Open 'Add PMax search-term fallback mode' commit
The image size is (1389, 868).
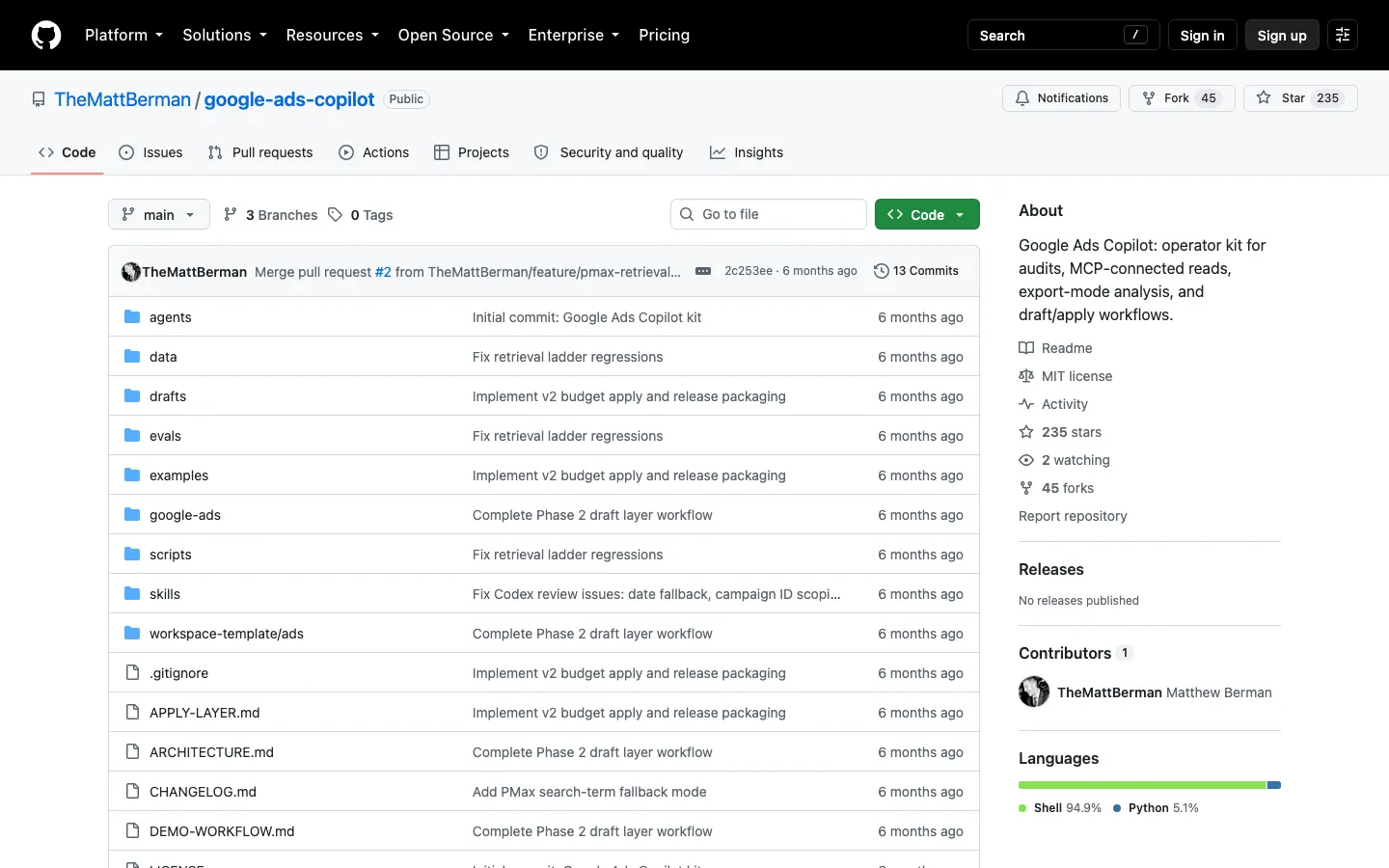coord(589,792)
